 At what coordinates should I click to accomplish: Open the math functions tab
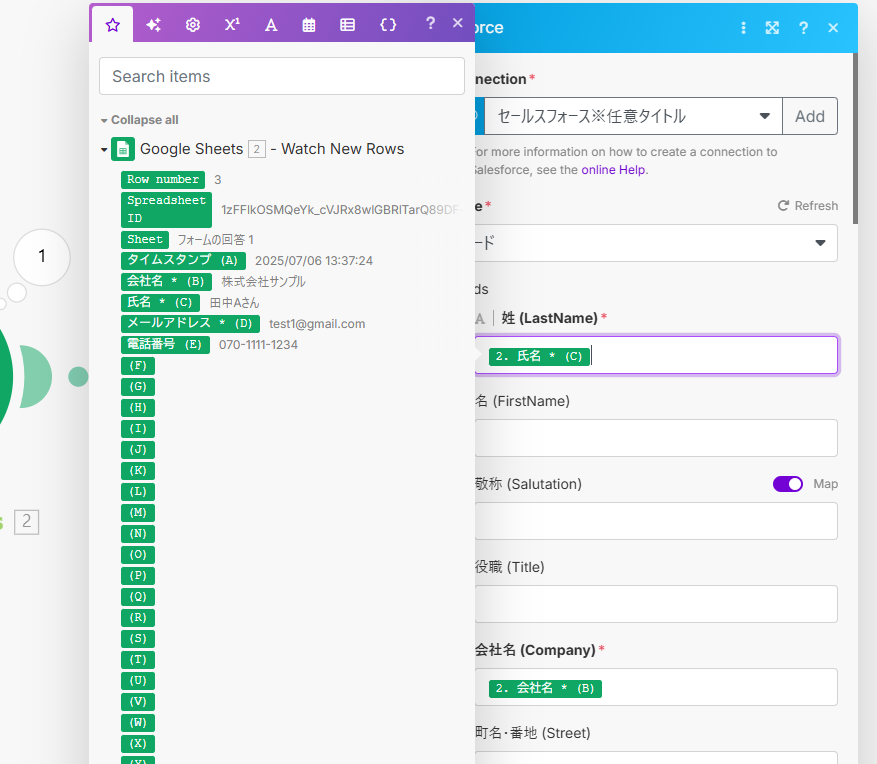232,25
